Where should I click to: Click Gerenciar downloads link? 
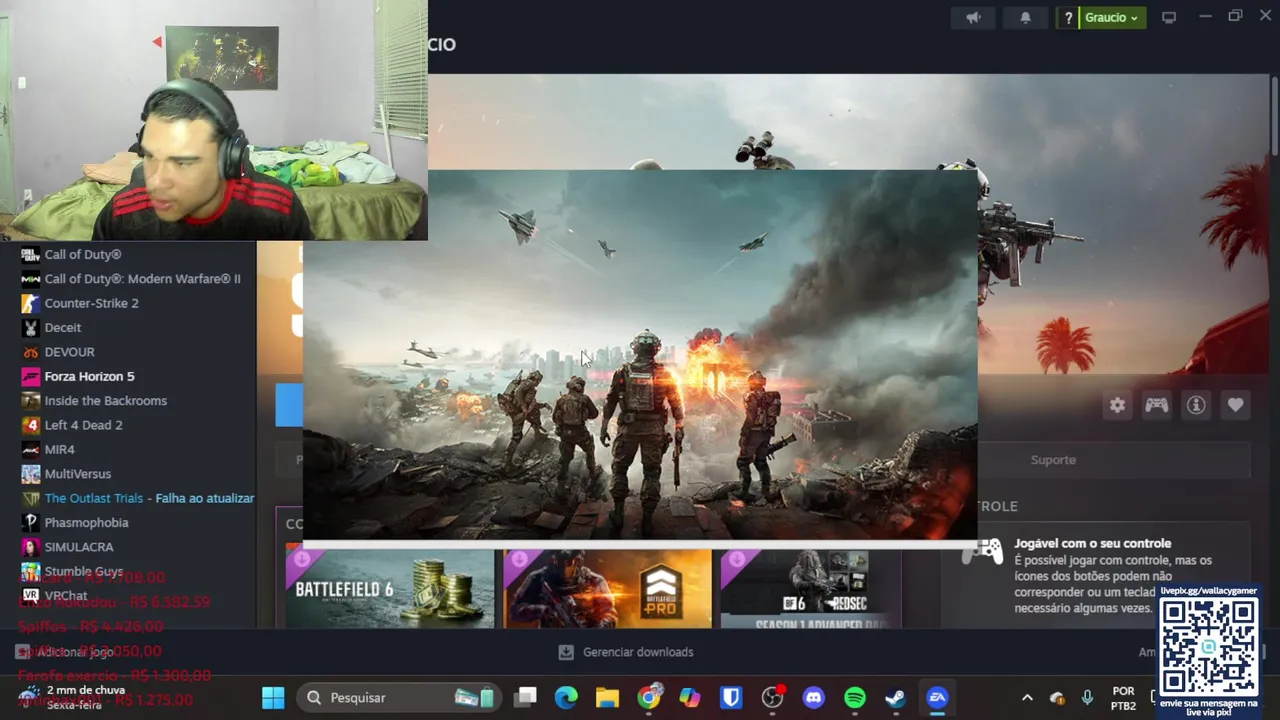click(638, 652)
